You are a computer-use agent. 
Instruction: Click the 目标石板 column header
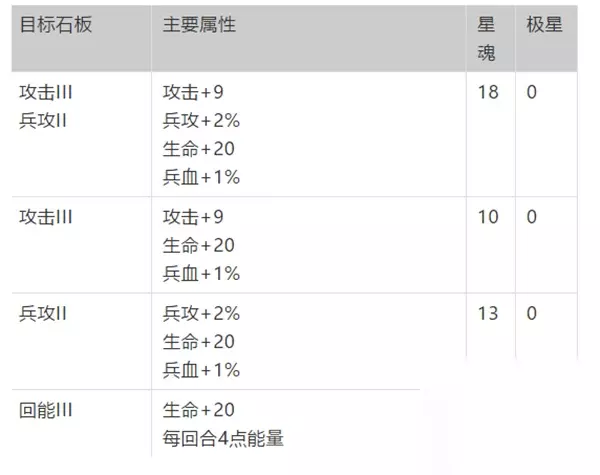coord(56,26)
